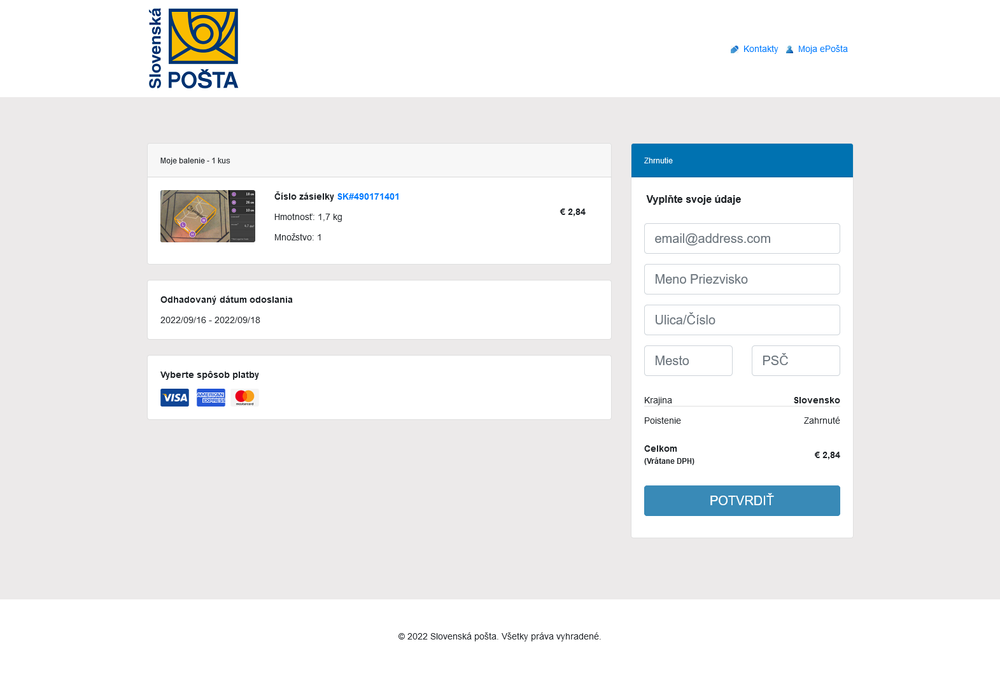This screenshot has width=1000, height=673.
Task: Click the Slovenská pošta logo
Action: tap(193, 49)
